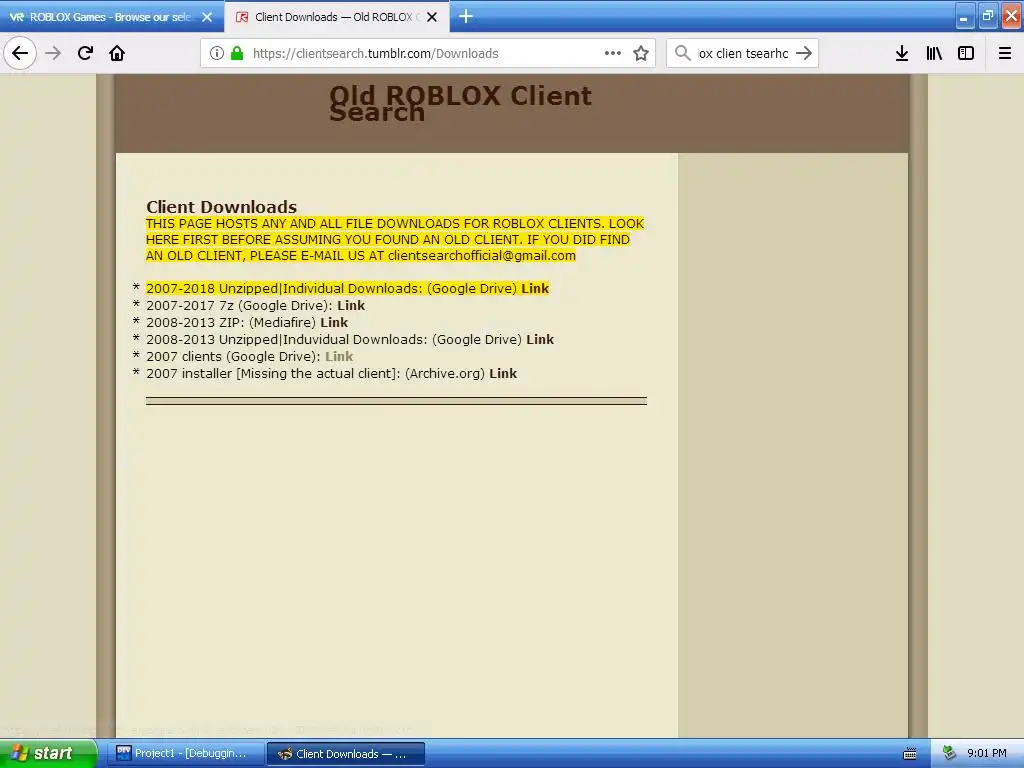
Task: Open the downloads panel
Action: point(902,54)
